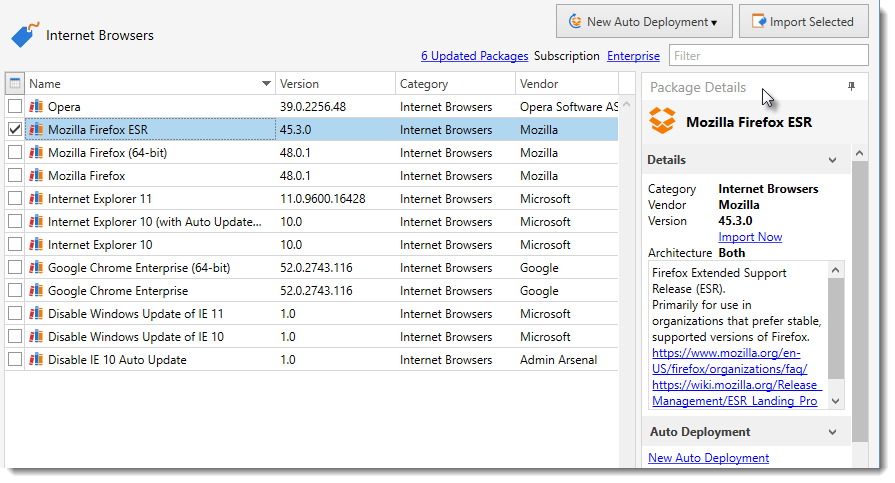The width and height of the screenshot is (895, 483).
Task: Collapse the Auto Deployment section chevron
Action: coord(832,433)
